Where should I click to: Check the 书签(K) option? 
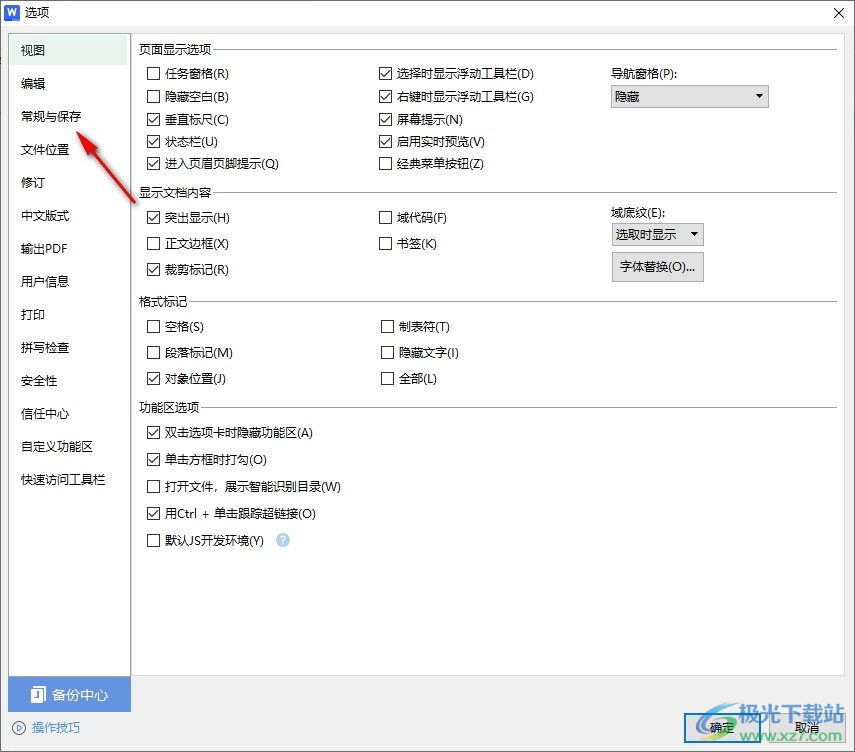click(386, 243)
